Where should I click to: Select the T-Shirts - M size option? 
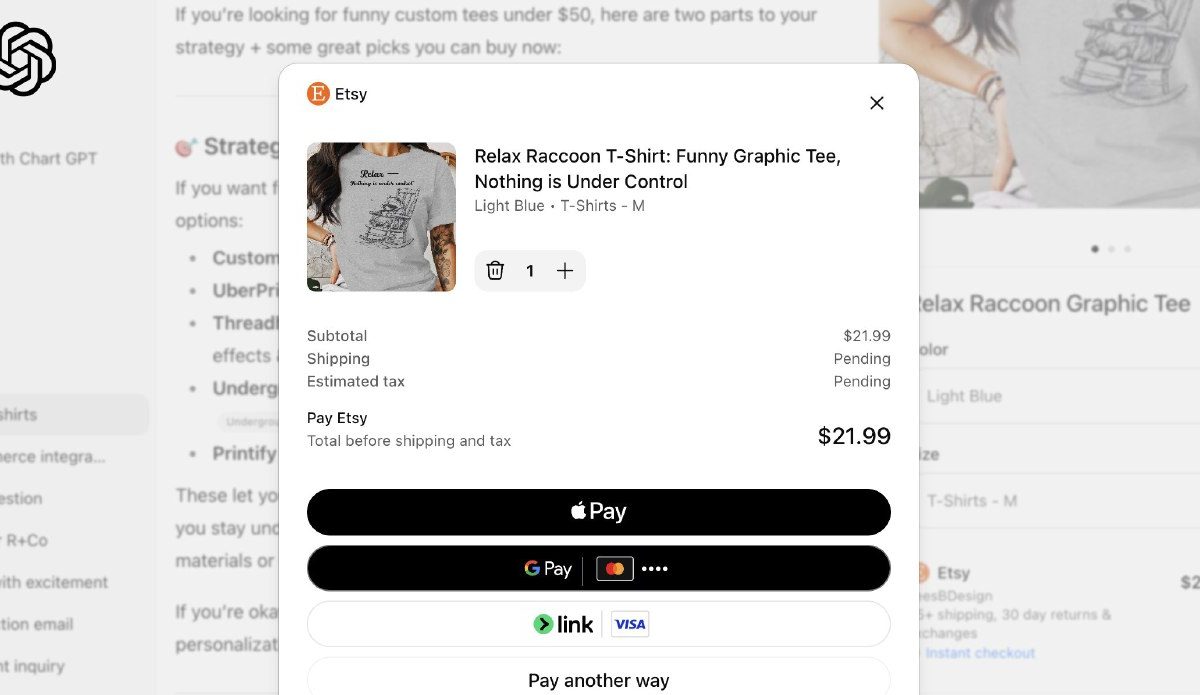click(971, 500)
